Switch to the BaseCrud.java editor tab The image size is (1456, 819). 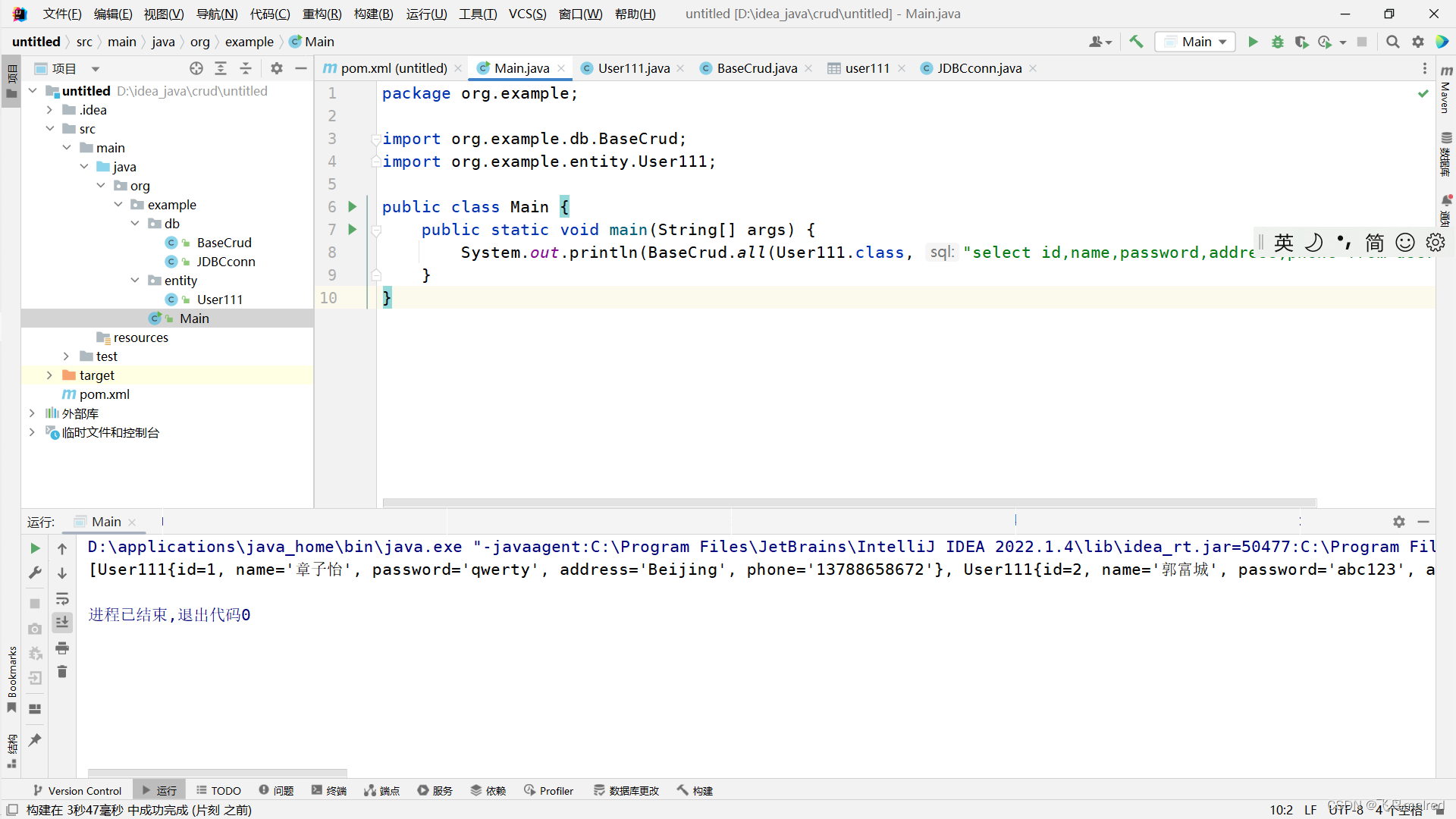point(755,68)
